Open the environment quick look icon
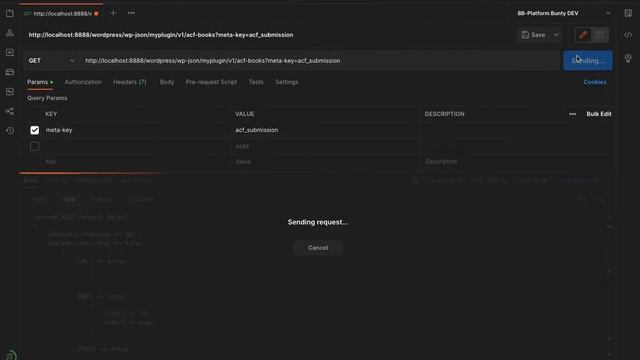Screen dimensions: 640x360 click(x=628, y=13)
